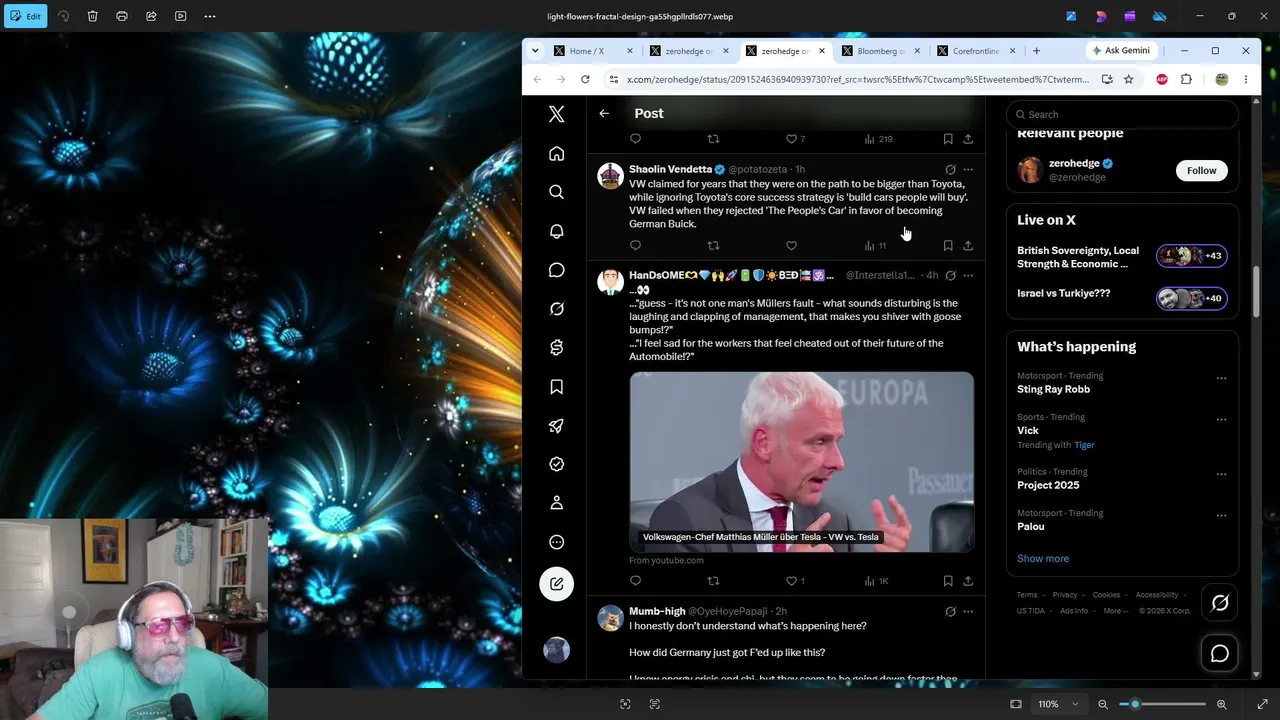Open the verified badge icon in X sidebar
Viewport: 1280px width, 720px height.
(x=557, y=464)
